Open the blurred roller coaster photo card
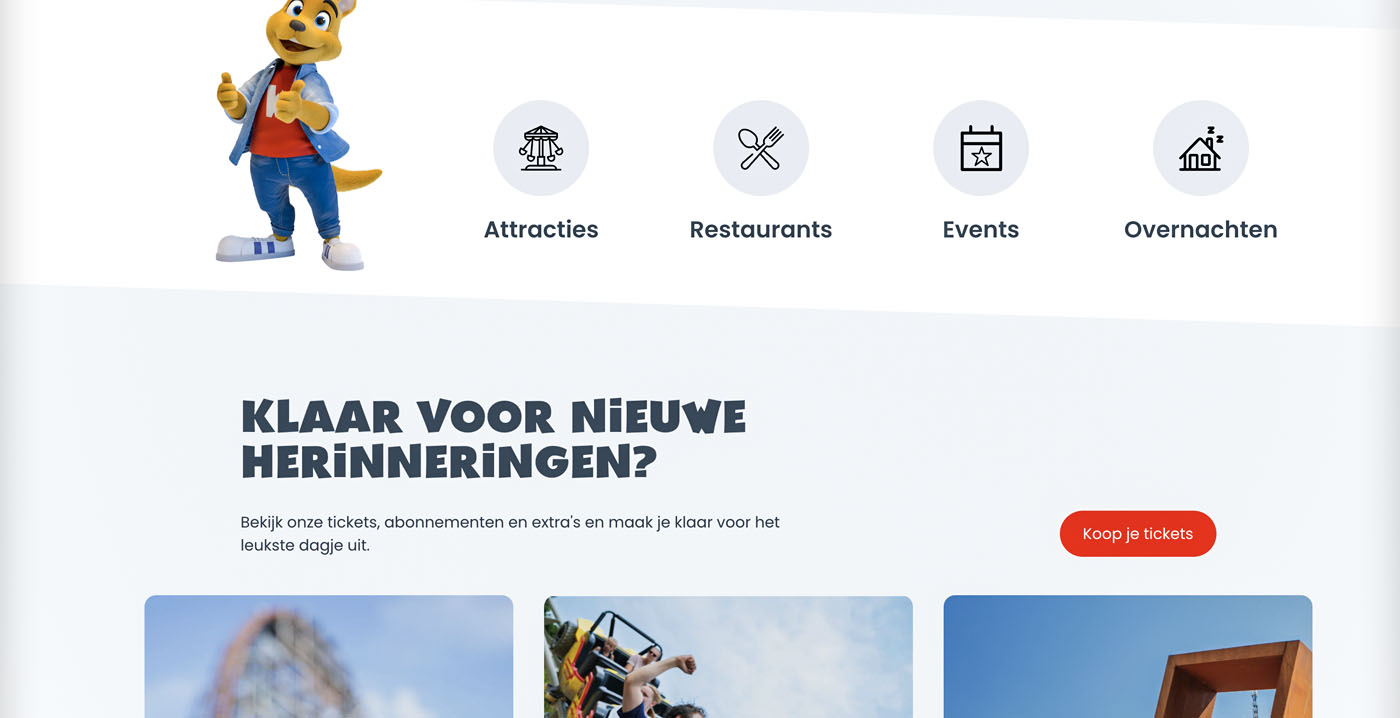The height and width of the screenshot is (718, 1400). coord(329,657)
